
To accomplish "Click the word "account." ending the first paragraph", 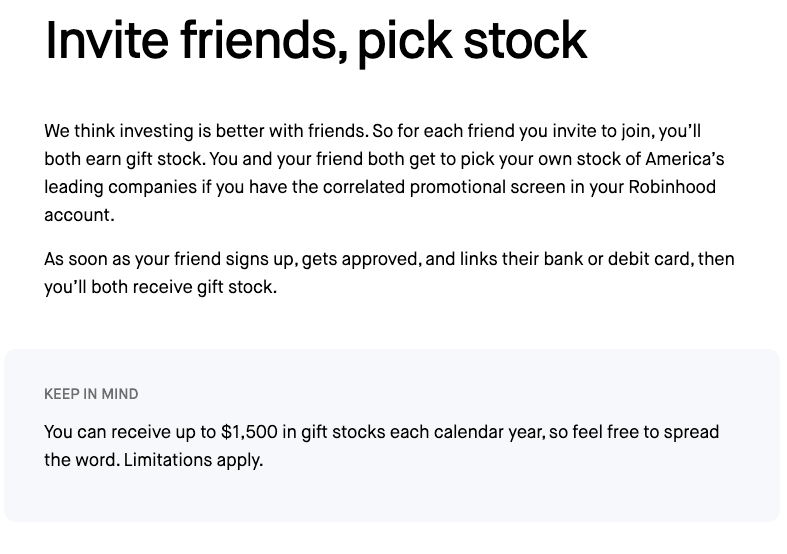I will 78,215.
